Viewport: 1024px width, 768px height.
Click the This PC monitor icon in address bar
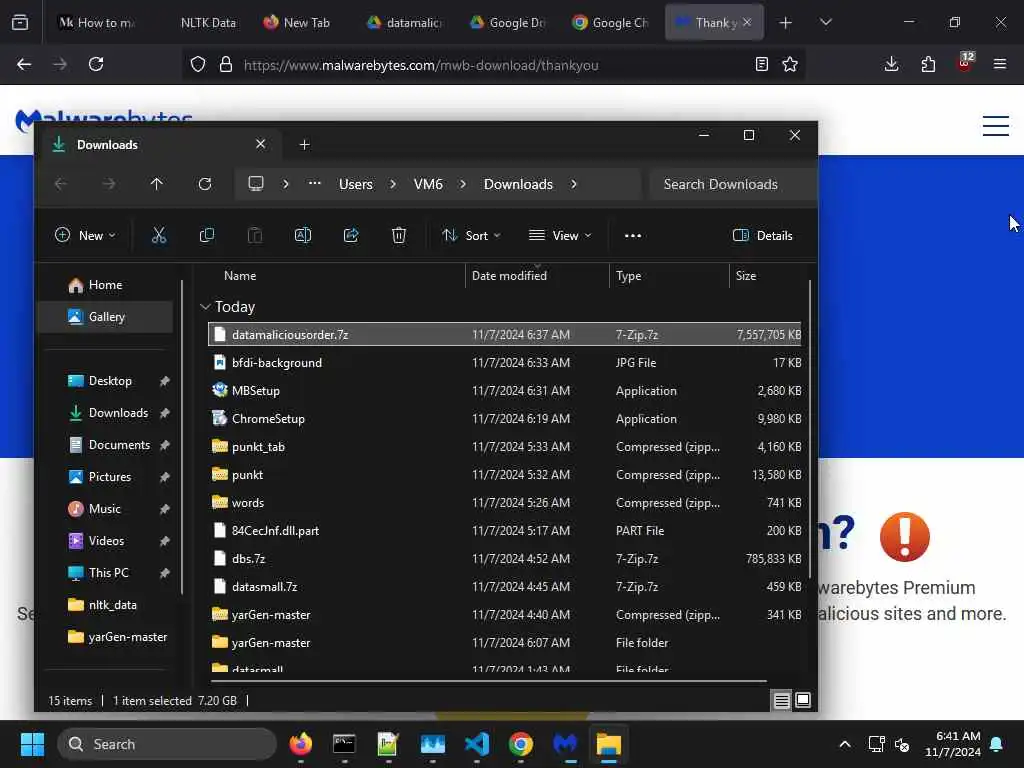(x=256, y=184)
